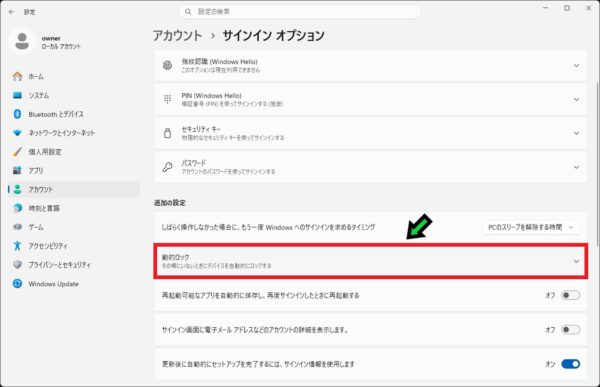Click the 動的ロック row title
The height and width of the screenshot is (387, 600).
click(x=175, y=257)
